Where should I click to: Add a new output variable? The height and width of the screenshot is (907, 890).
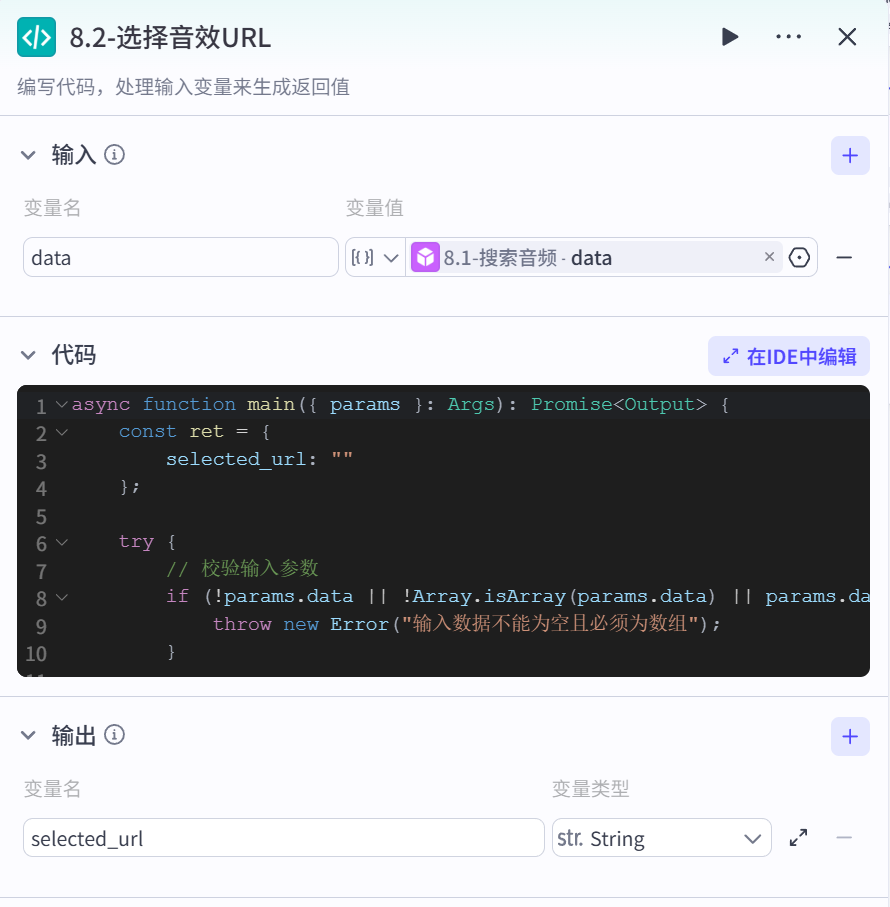pyautogui.click(x=850, y=736)
